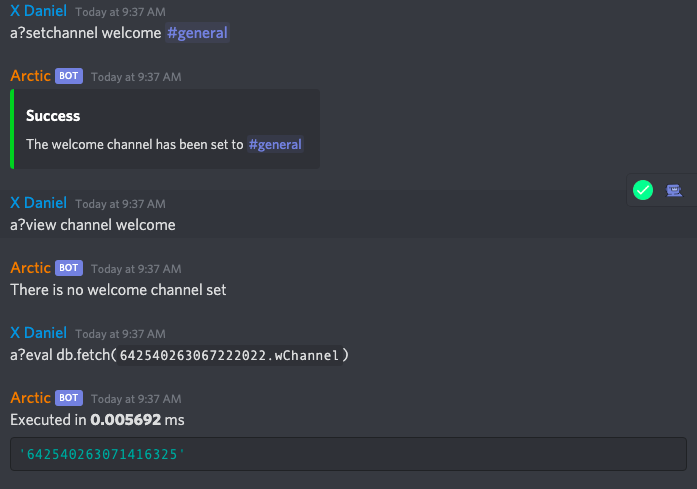Click the inline code 642540263067222022.wChannel
Screen dimensions: 697x489
click(x=233, y=355)
